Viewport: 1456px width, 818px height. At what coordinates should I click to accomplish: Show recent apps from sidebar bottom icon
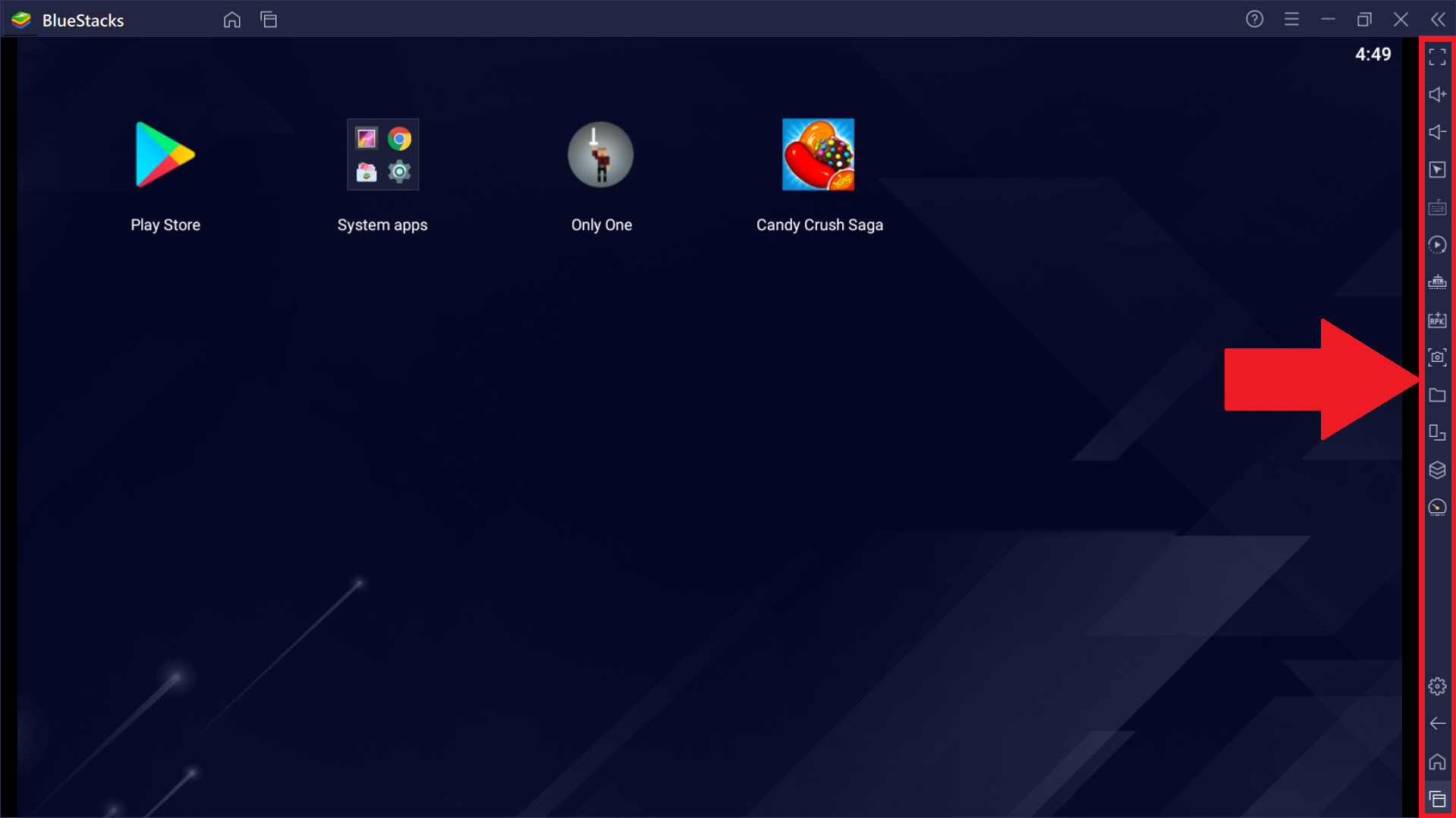point(1437,799)
